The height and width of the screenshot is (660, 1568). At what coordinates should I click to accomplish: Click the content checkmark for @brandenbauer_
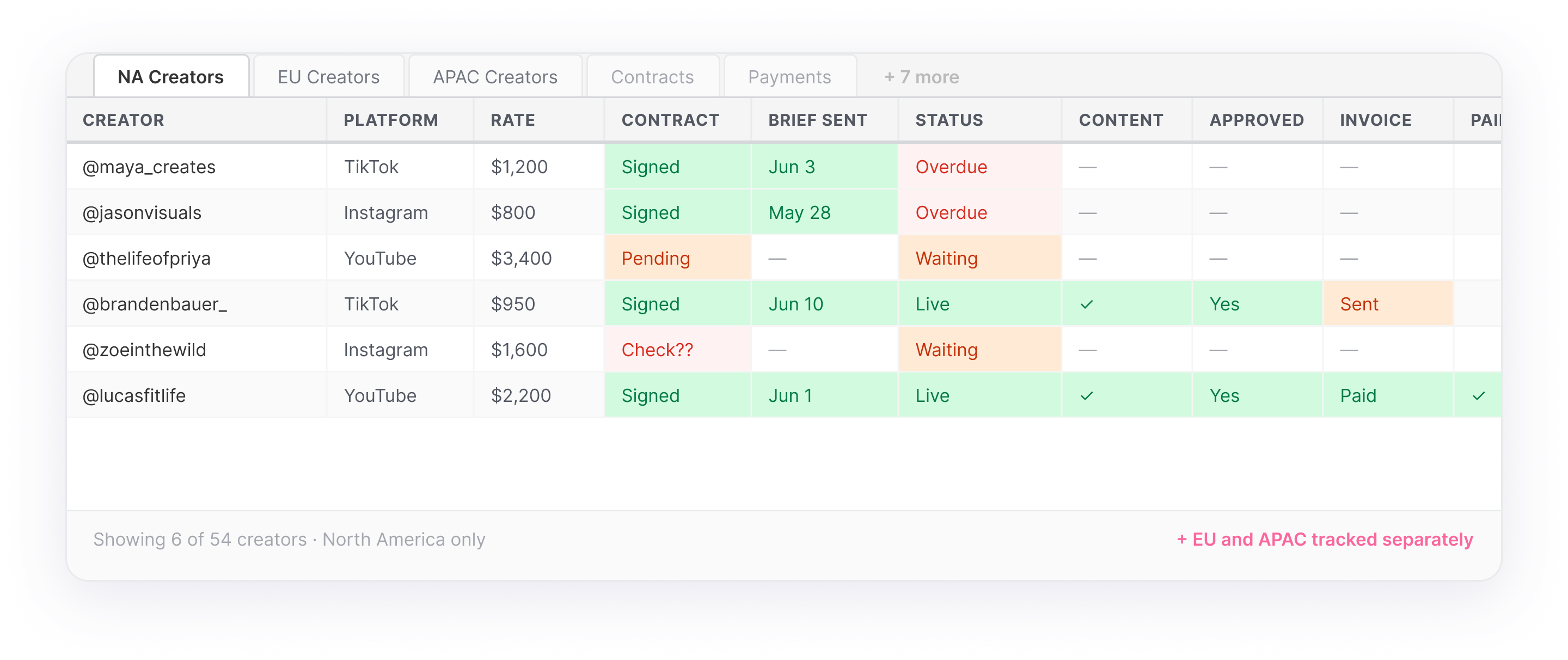pos(1087,304)
